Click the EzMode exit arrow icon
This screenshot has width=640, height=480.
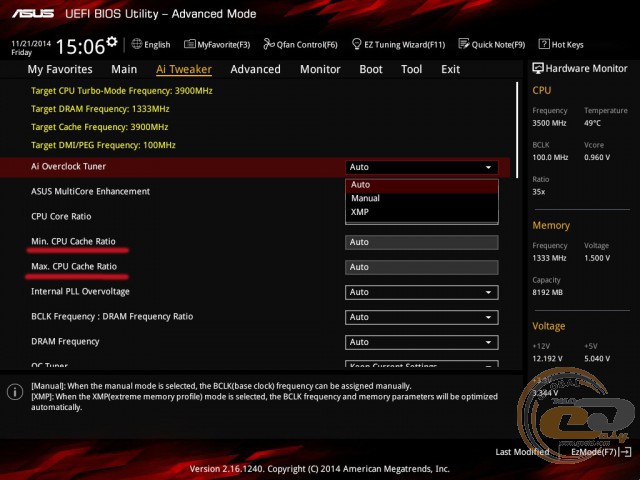(626, 452)
